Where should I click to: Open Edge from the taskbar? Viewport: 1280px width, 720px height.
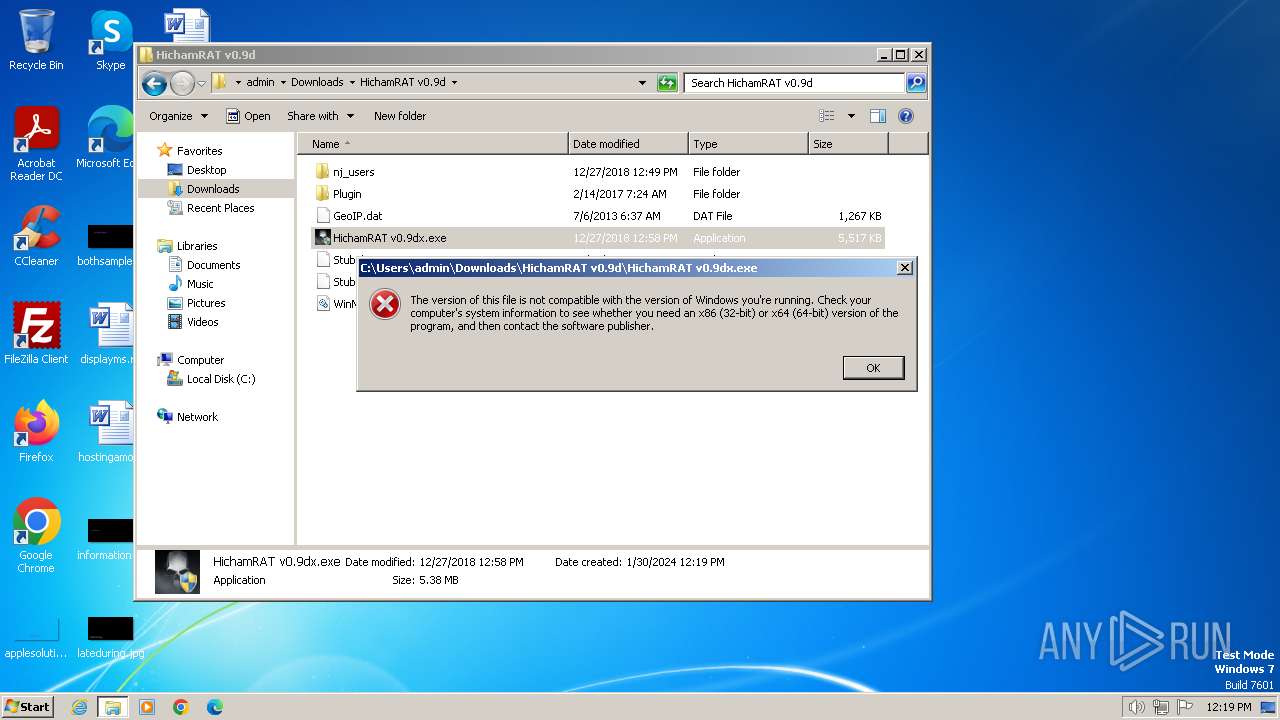pyautogui.click(x=215, y=707)
